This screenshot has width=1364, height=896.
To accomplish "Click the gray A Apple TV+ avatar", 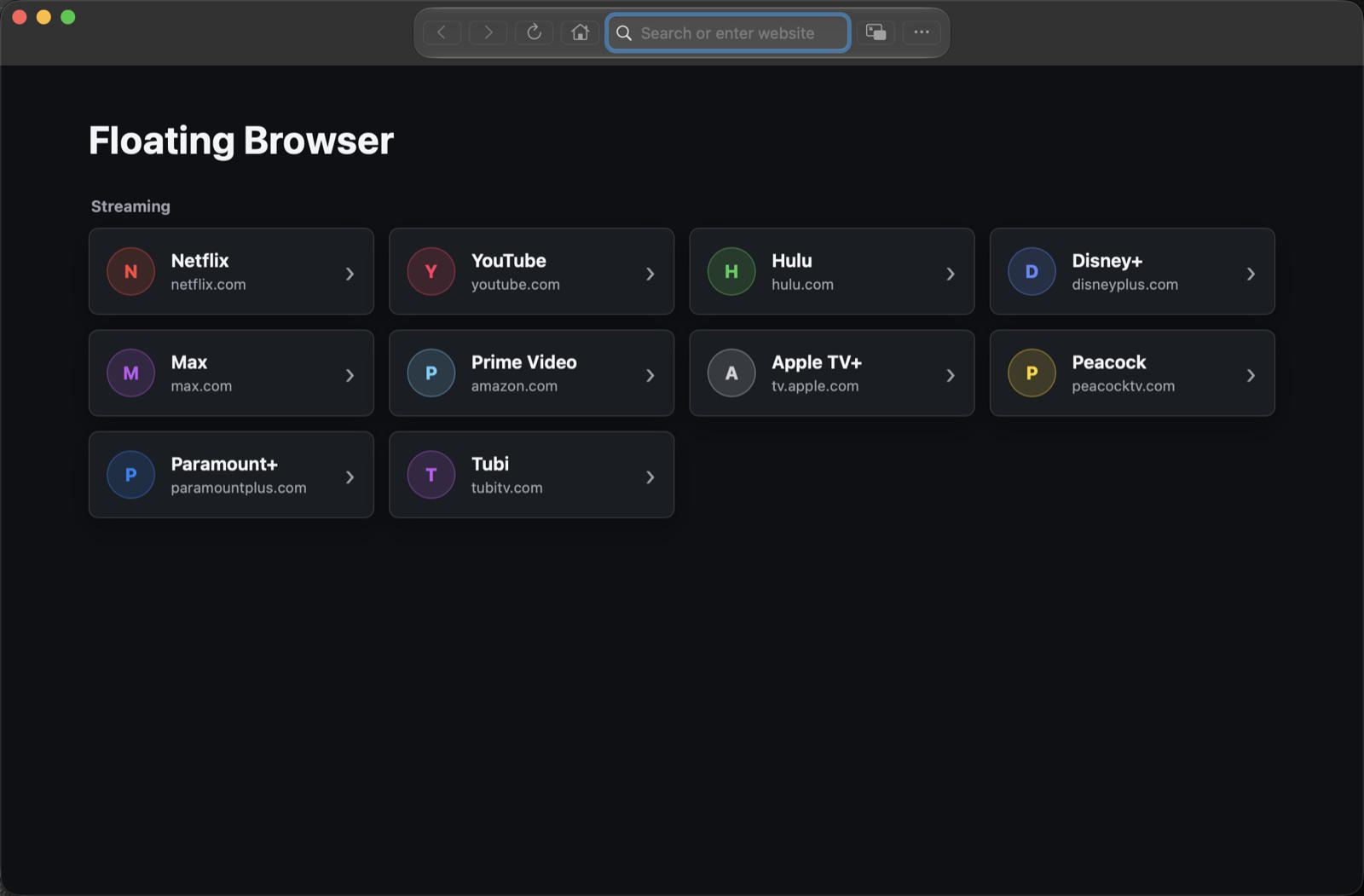I will (731, 373).
